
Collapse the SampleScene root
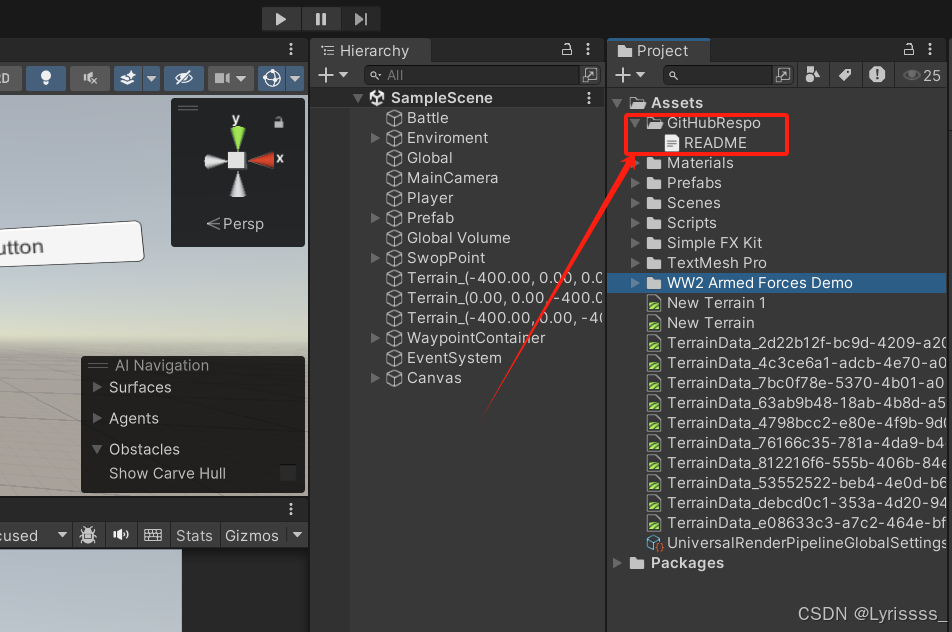click(358, 98)
